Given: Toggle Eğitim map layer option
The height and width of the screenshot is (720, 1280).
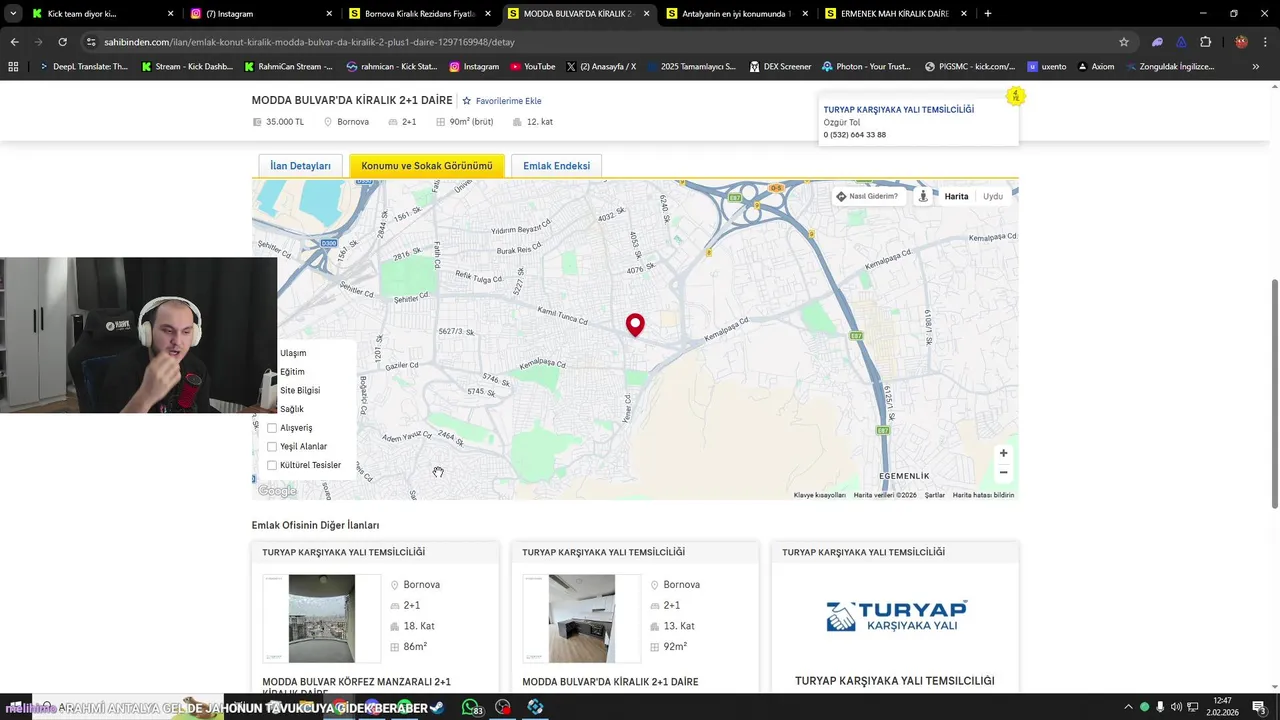Looking at the screenshot, I should 292,372.
